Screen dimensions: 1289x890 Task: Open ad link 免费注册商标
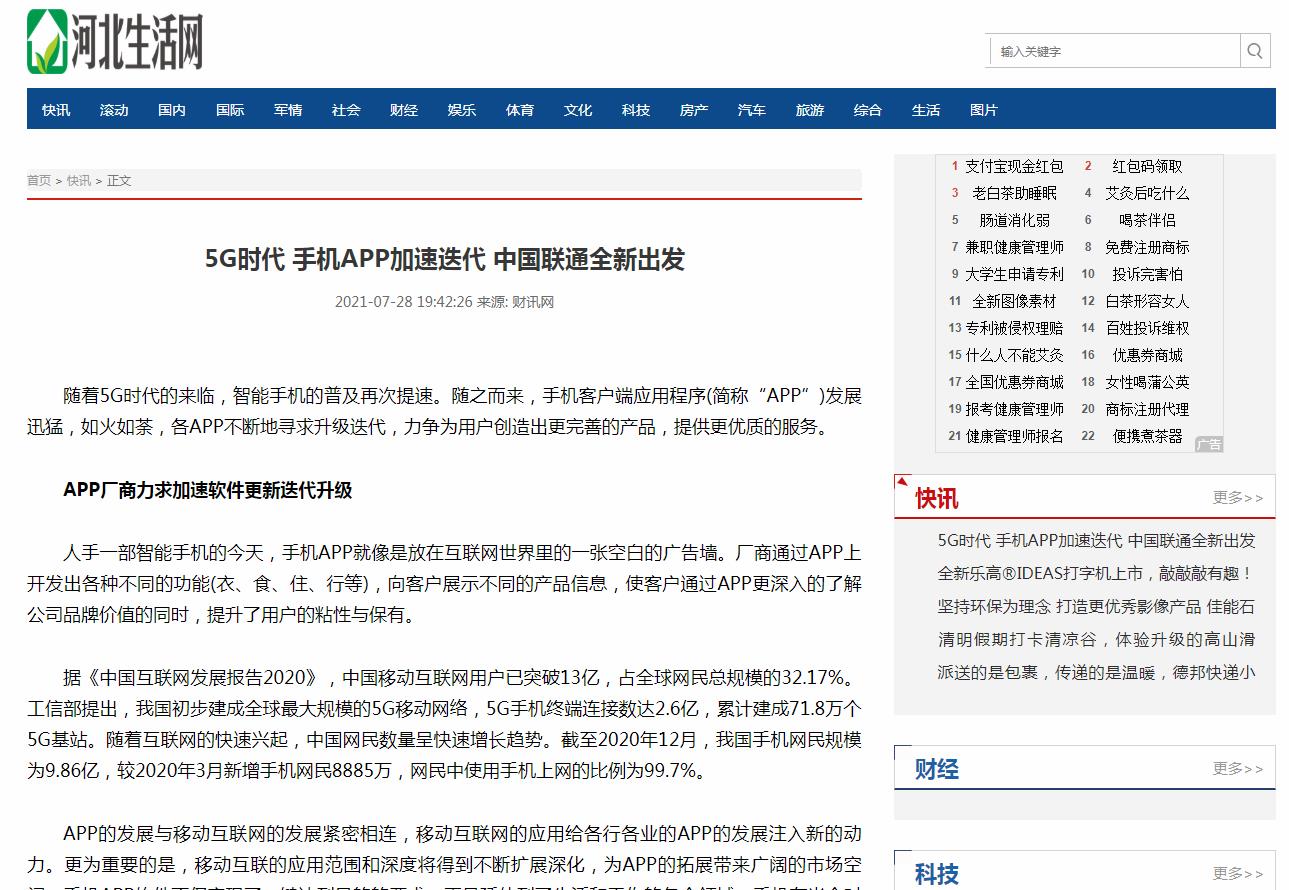1147,247
